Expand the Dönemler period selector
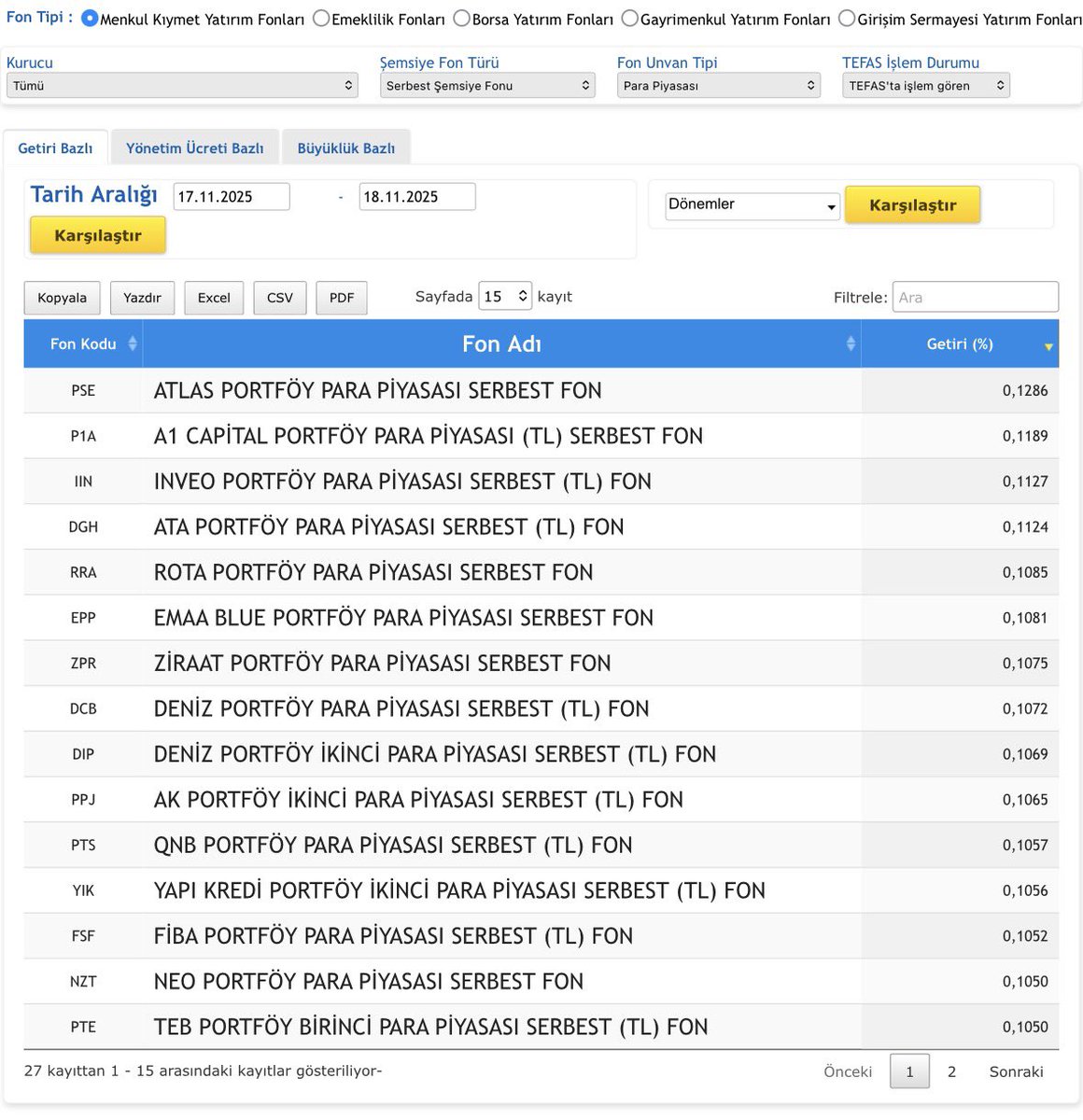 click(751, 204)
